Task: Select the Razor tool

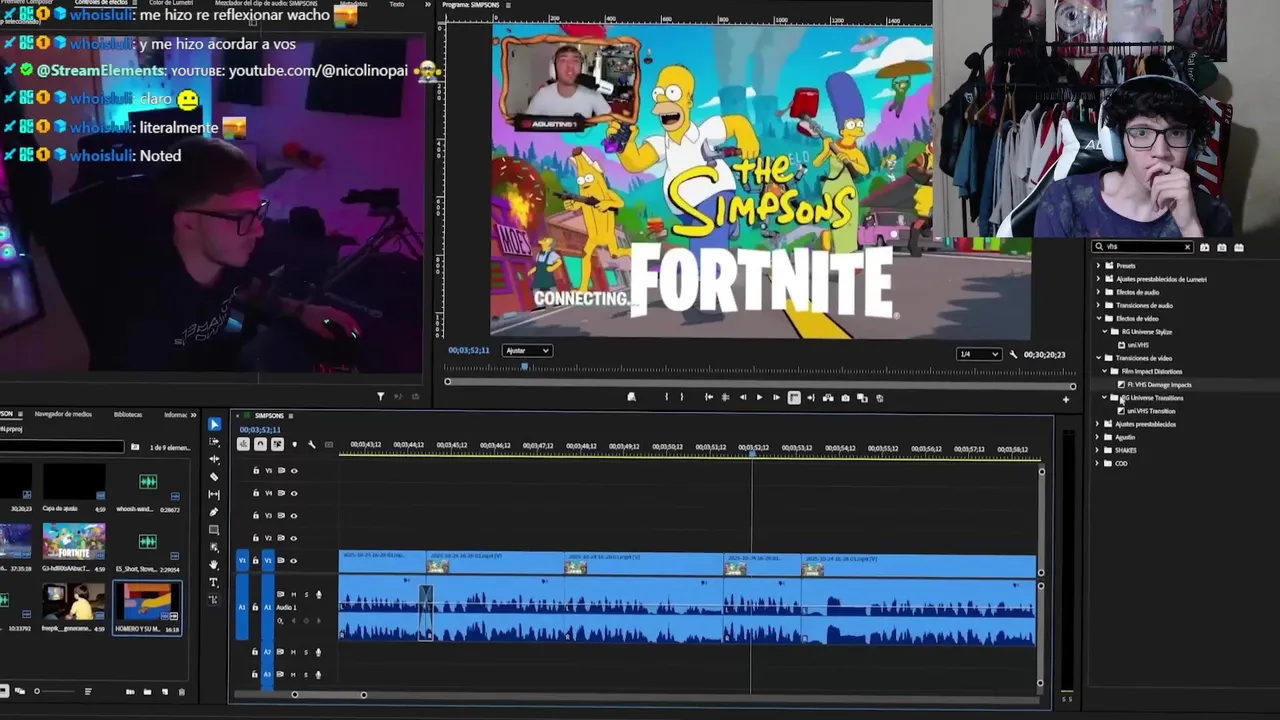Action: click(x=214, y=477)
